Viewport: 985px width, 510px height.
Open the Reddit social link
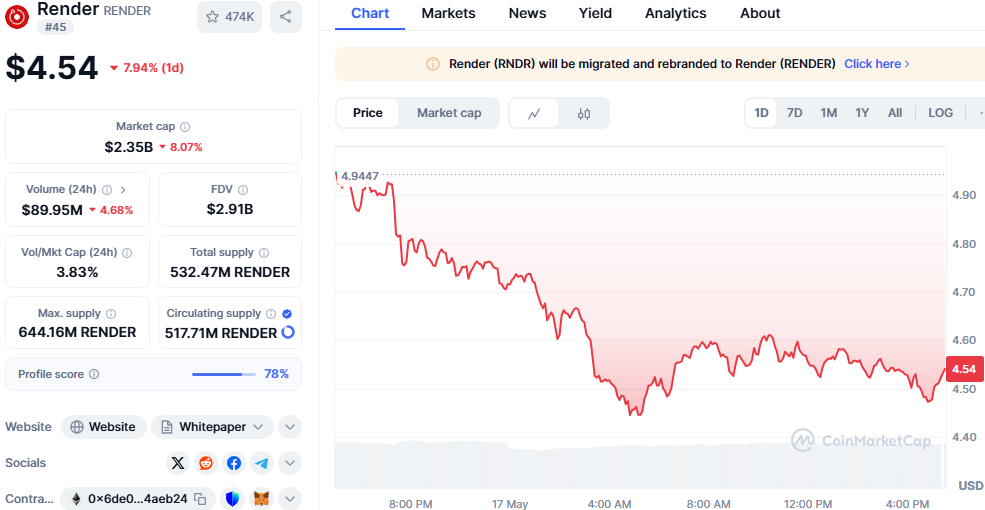[x=206, y=464]
